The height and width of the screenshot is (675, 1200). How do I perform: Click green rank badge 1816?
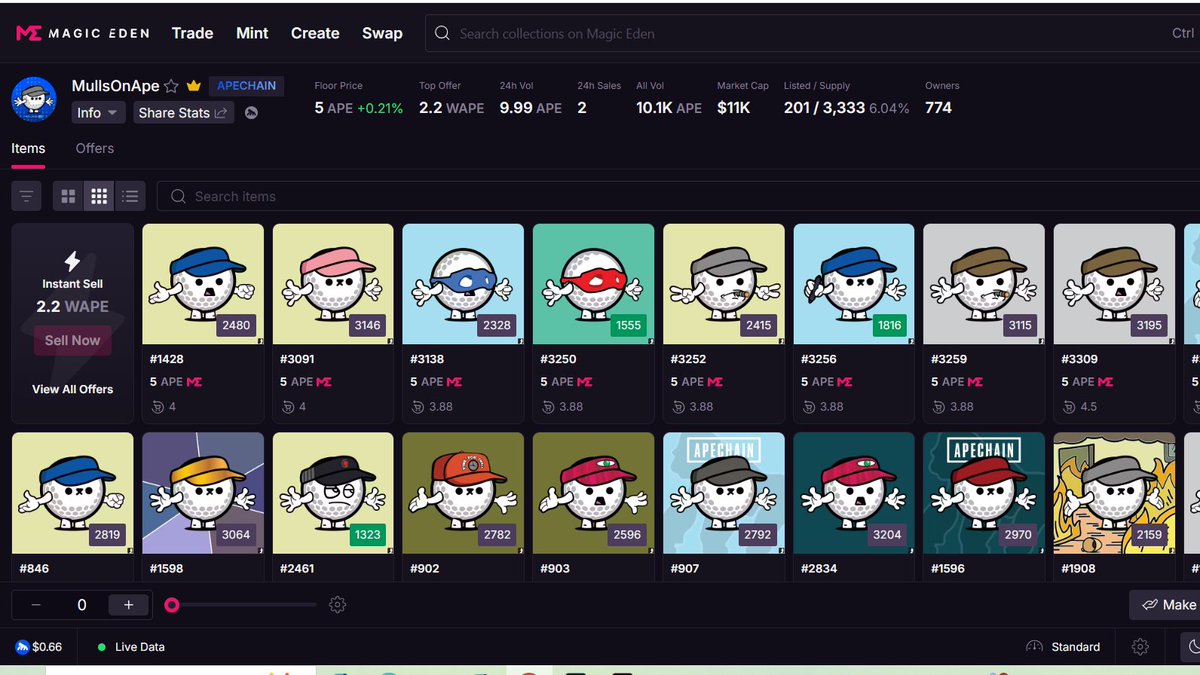pyautogui.click(x=889, y=325)
